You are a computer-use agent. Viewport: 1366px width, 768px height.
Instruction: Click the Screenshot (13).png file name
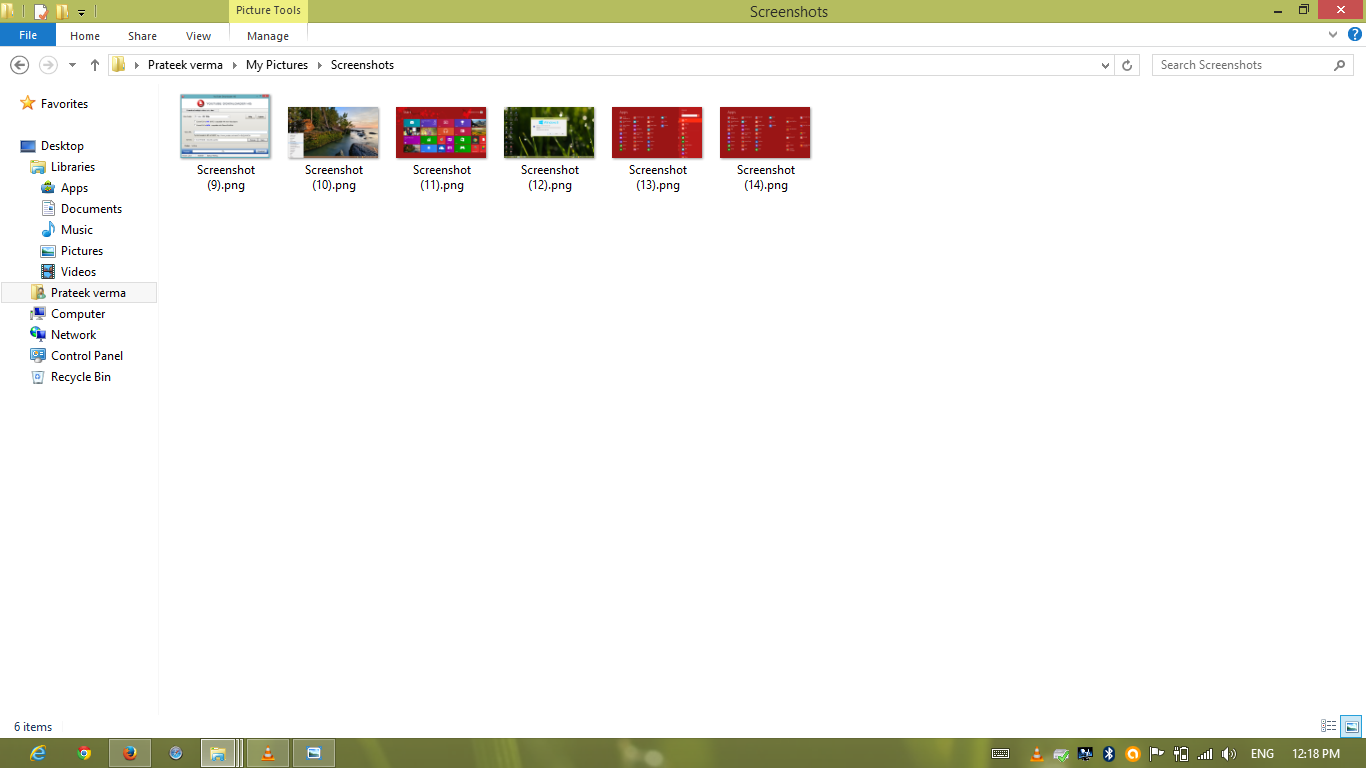tap(657, 178)
